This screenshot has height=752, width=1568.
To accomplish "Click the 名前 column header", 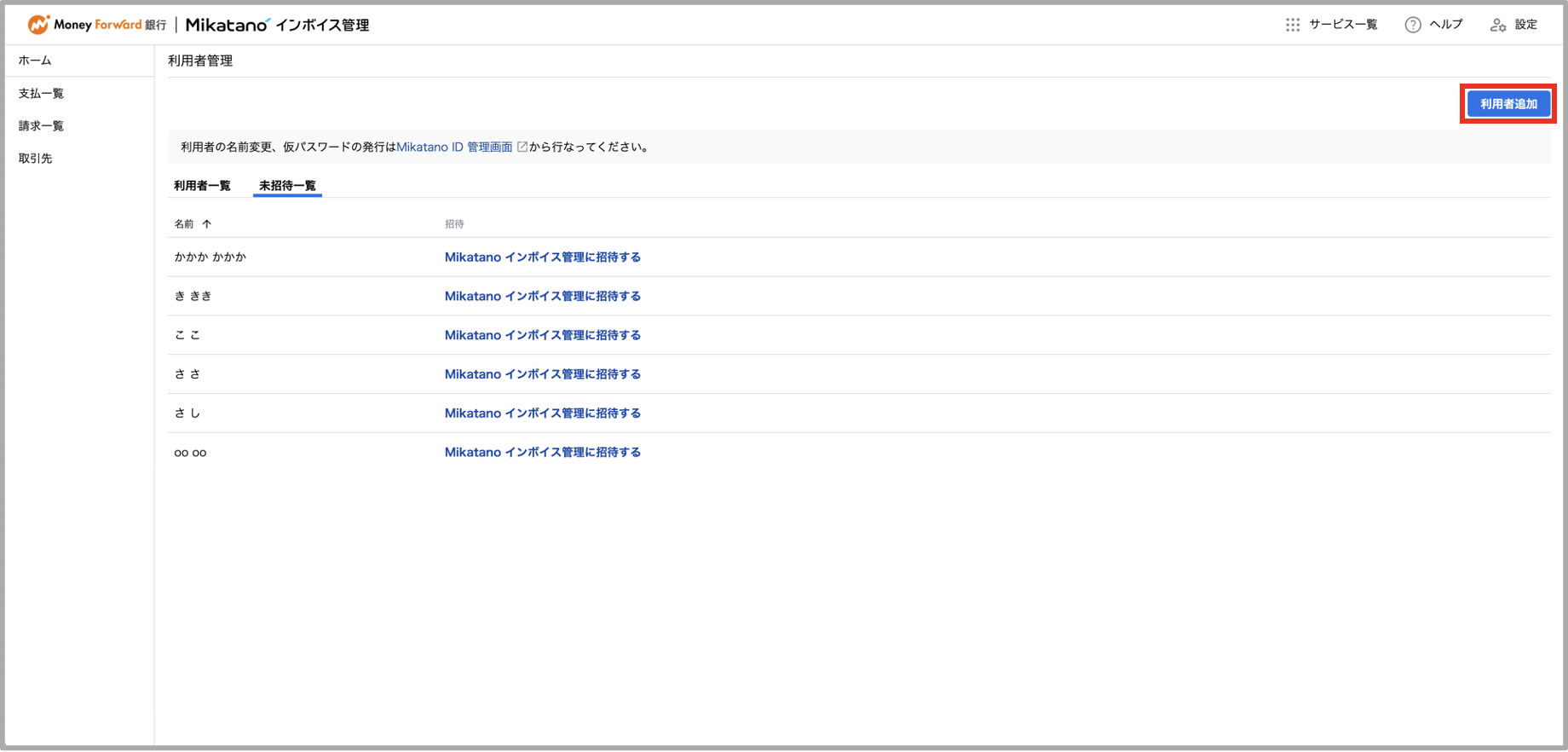I will point(184,224).
